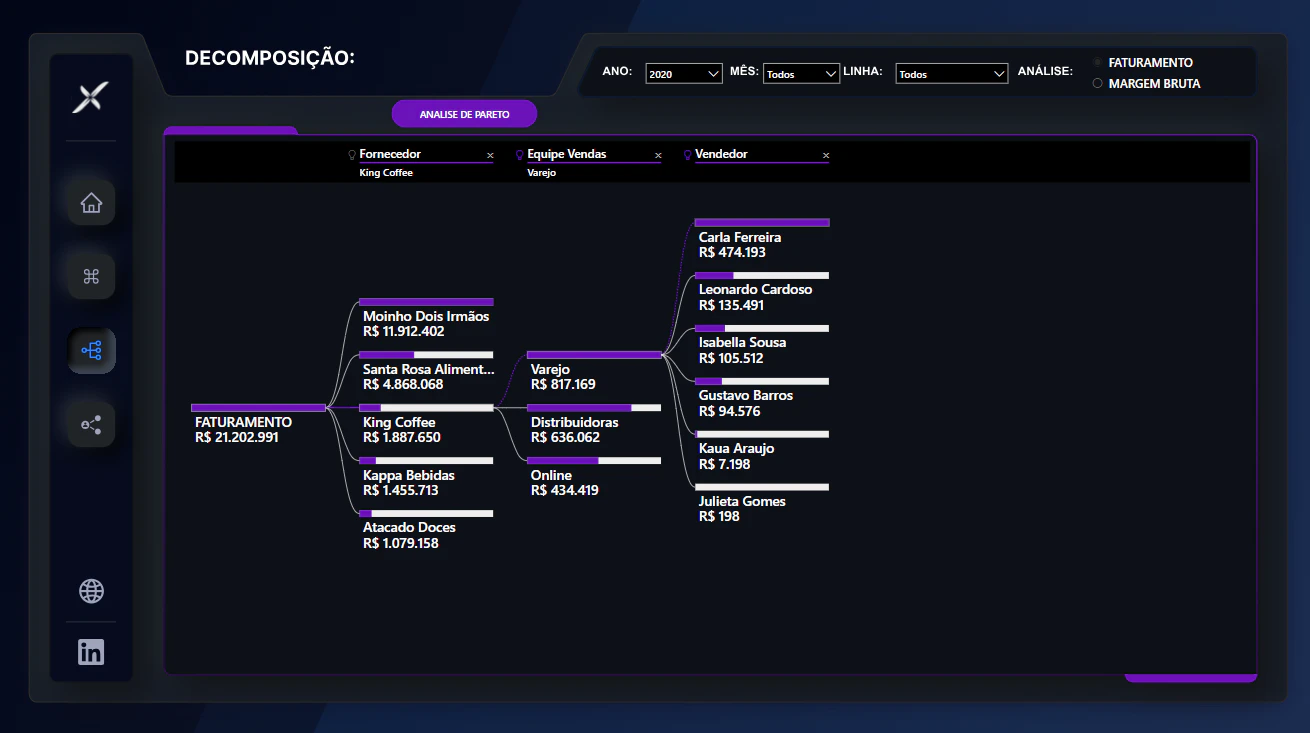Select the Online node
The image size is (1310, 733).
594,477
